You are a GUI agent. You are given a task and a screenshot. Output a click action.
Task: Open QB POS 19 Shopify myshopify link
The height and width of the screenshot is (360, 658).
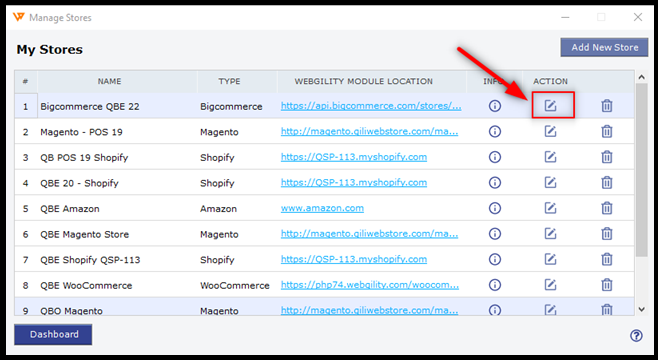(354, 157)
